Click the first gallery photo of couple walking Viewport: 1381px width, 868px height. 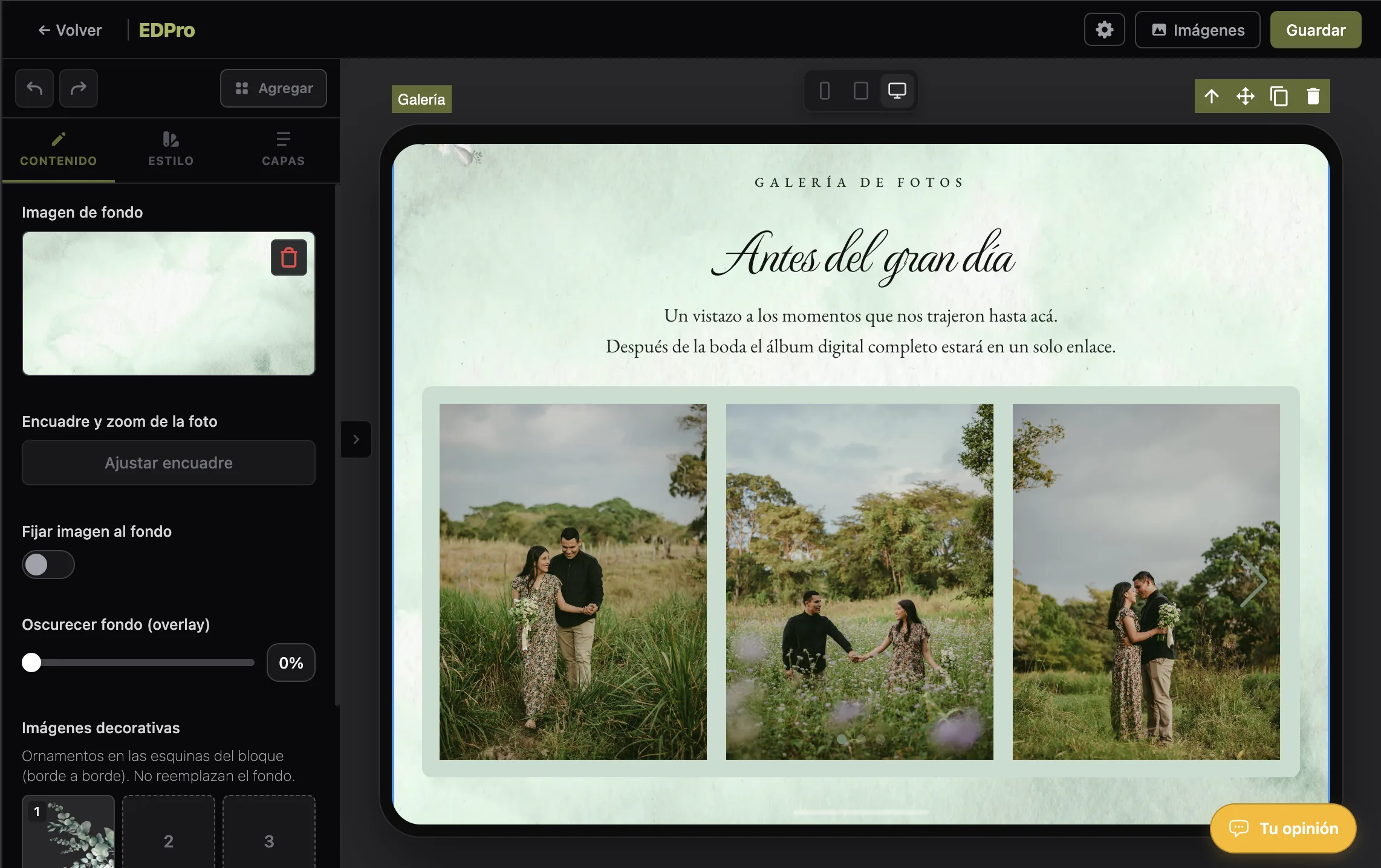click(573, 581)
